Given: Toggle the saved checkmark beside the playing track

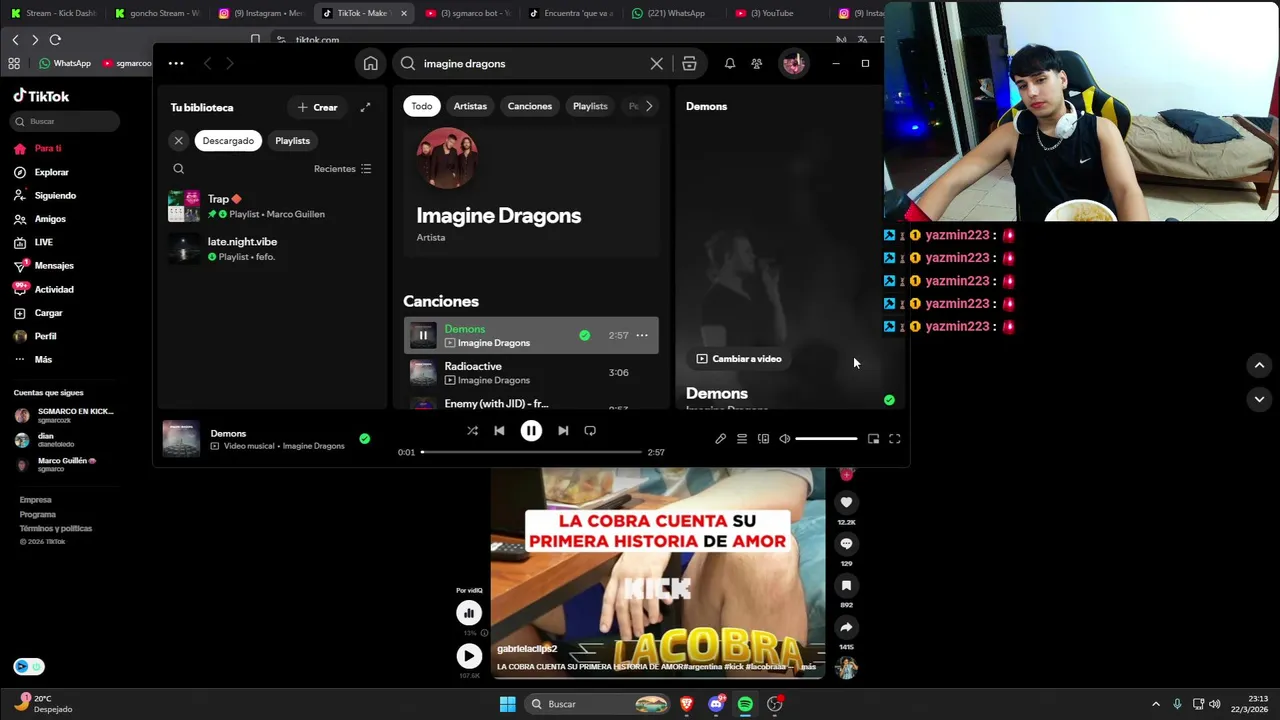Looking at the screenshot, I should click(364, 439).
